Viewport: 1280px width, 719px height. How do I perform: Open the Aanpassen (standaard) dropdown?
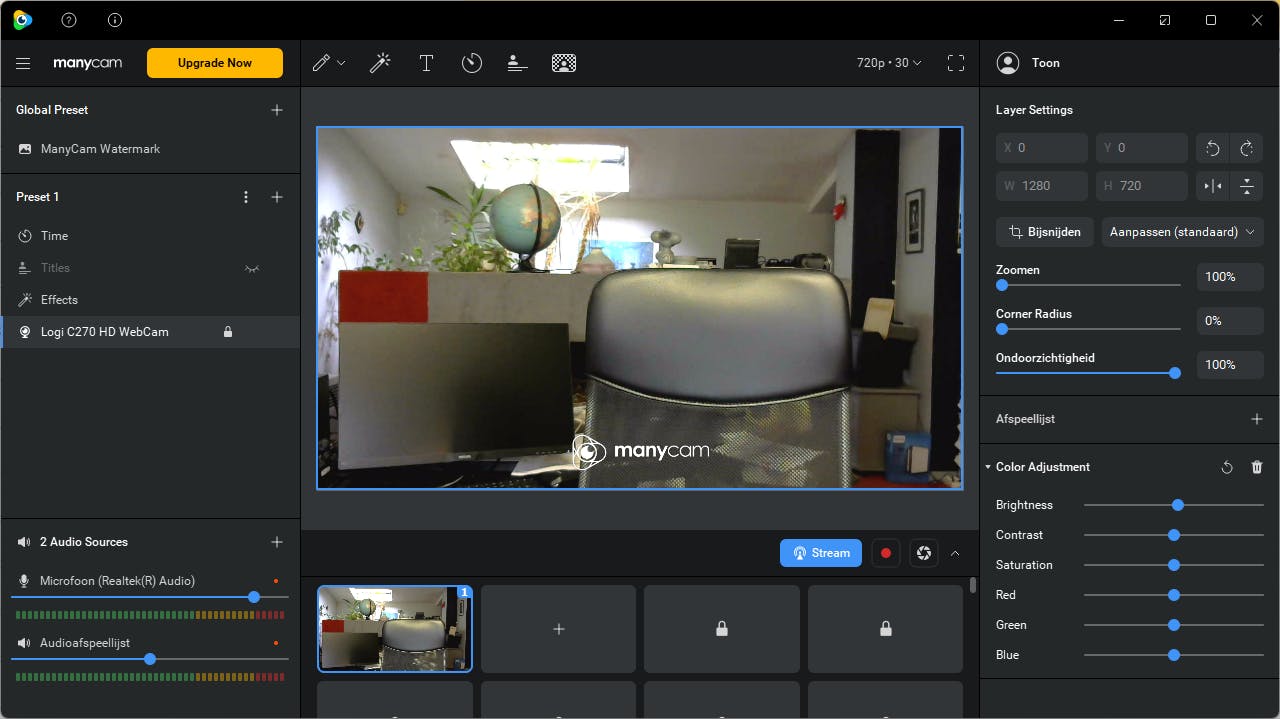tap(1182, 232)
